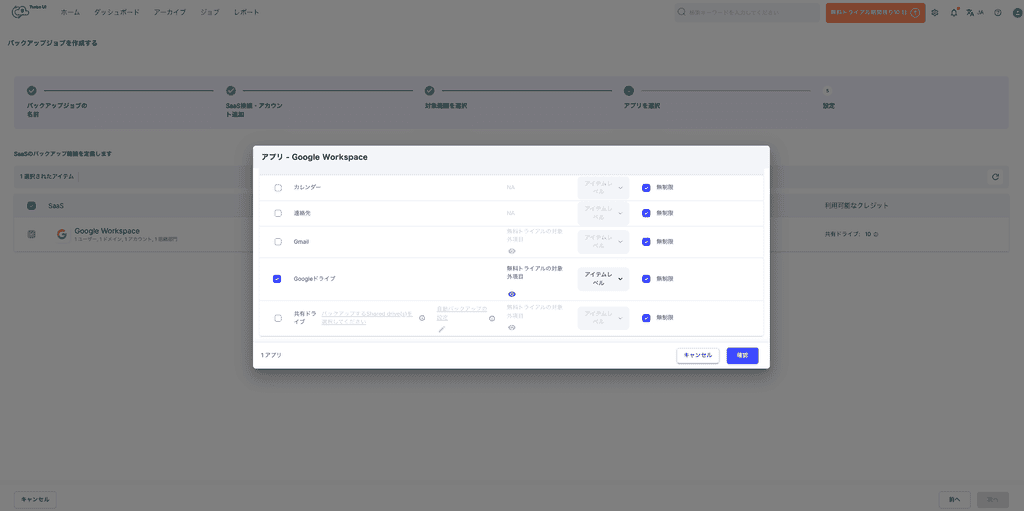The width and height of the screenshot is (1024, 511).
Task: Click the step 3 対象範囲を選択 checkmark
Action: coord(430,91)
